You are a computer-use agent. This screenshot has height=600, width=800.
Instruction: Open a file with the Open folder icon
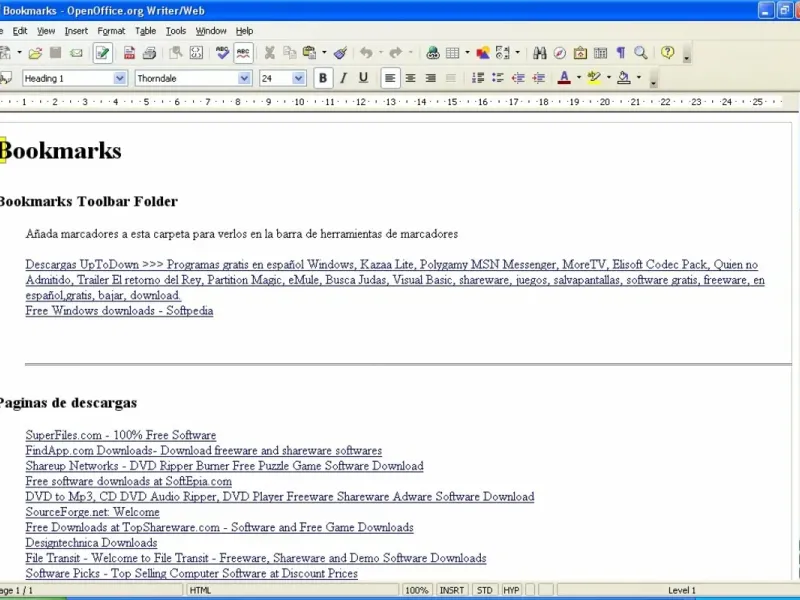point(35,53)
